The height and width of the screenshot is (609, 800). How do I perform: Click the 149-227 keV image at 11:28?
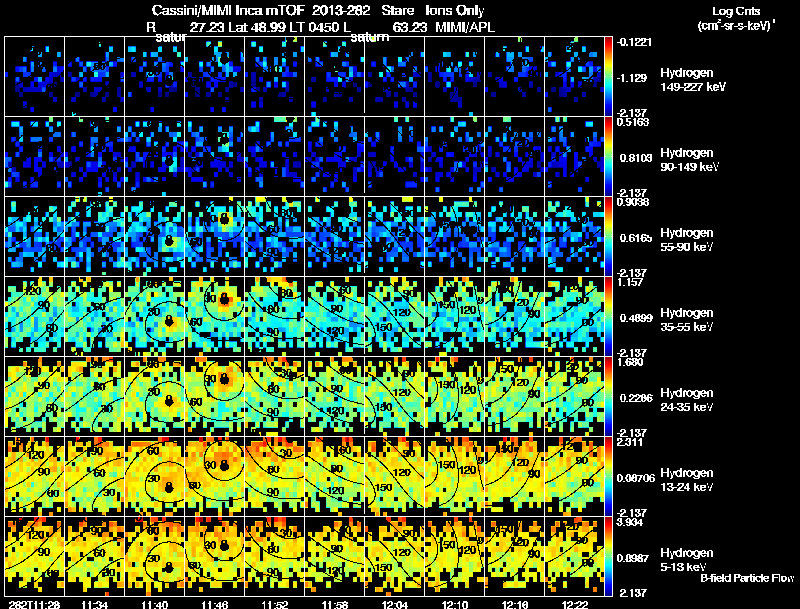click(35, 76)
